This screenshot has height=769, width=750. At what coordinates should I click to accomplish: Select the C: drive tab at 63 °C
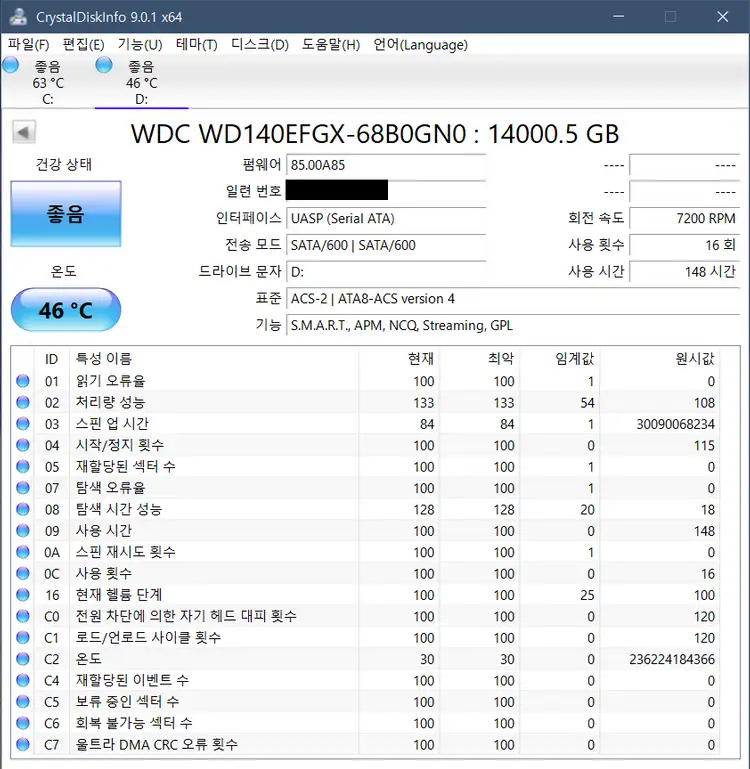tap(48, 82)
